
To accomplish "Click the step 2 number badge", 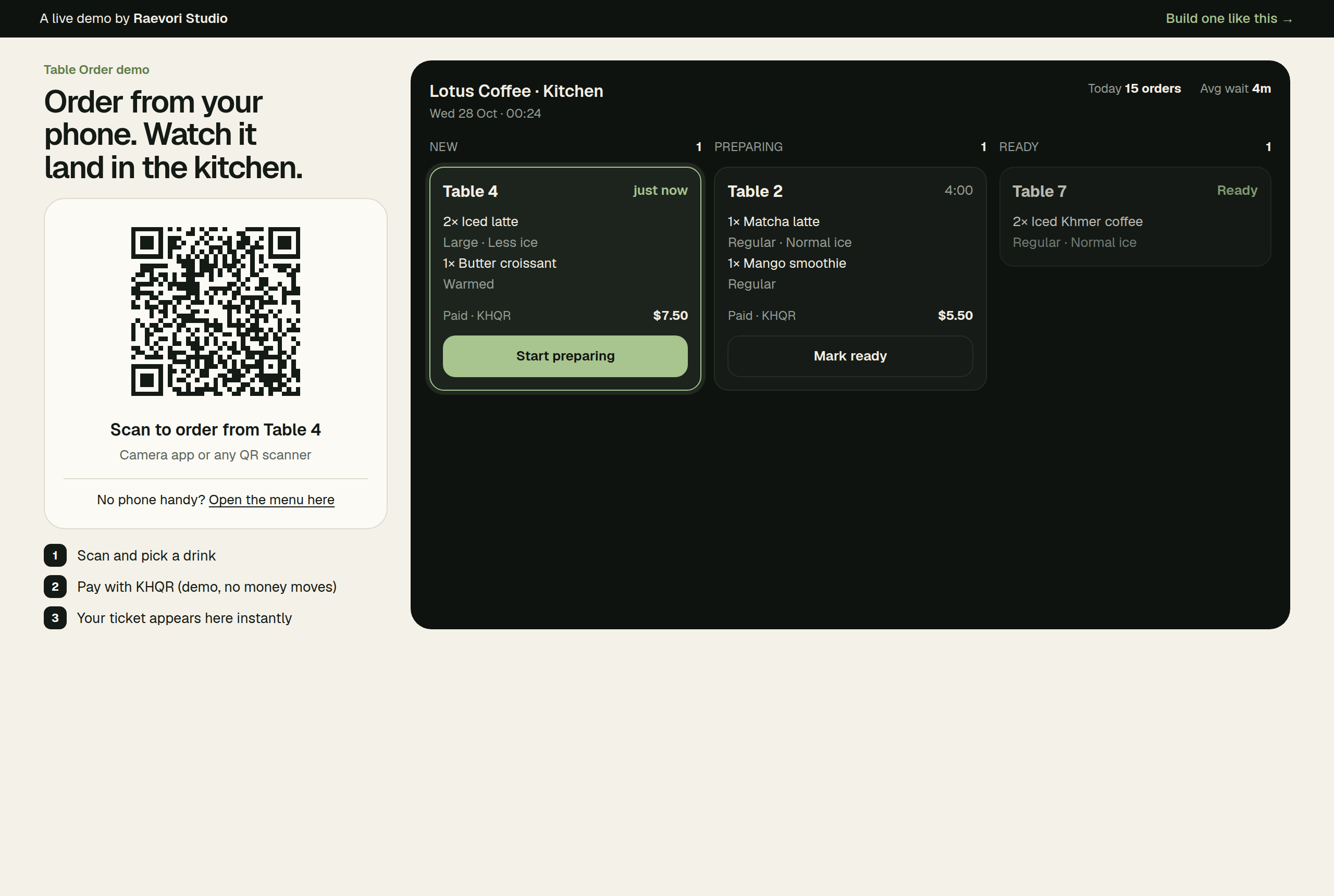I will click(55, 587).
